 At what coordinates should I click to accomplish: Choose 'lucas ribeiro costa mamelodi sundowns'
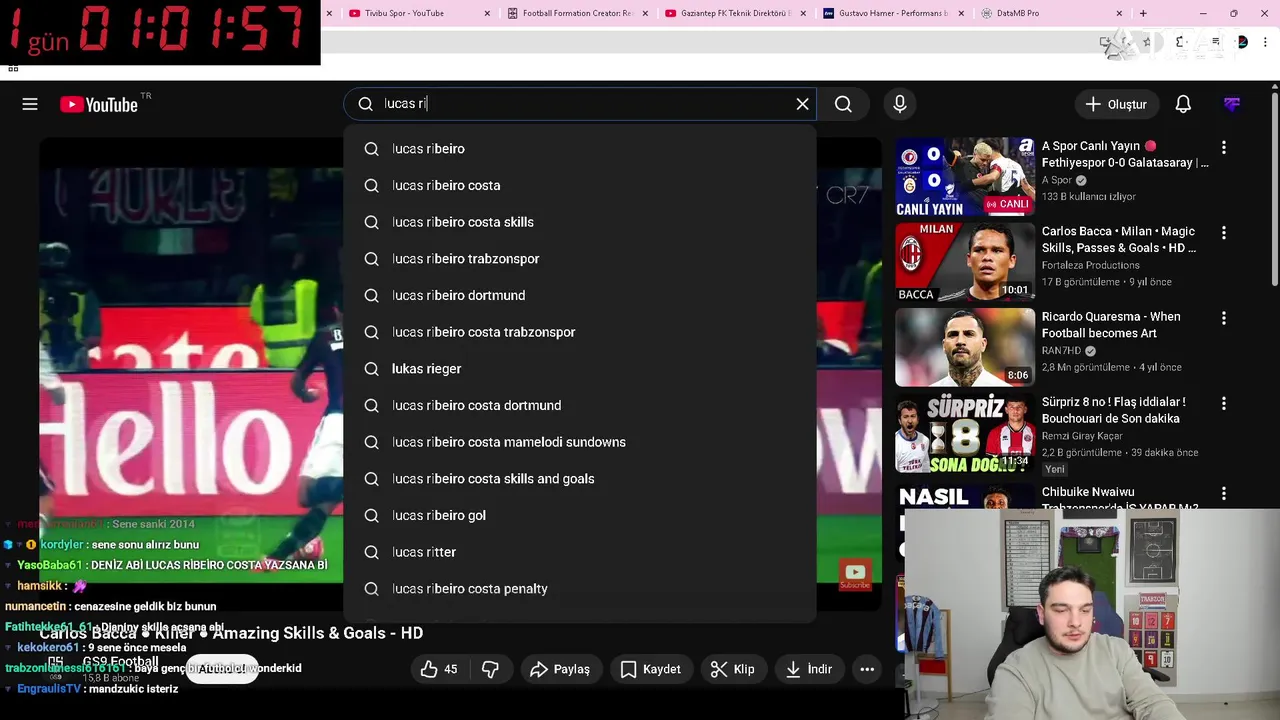[580, 442]
